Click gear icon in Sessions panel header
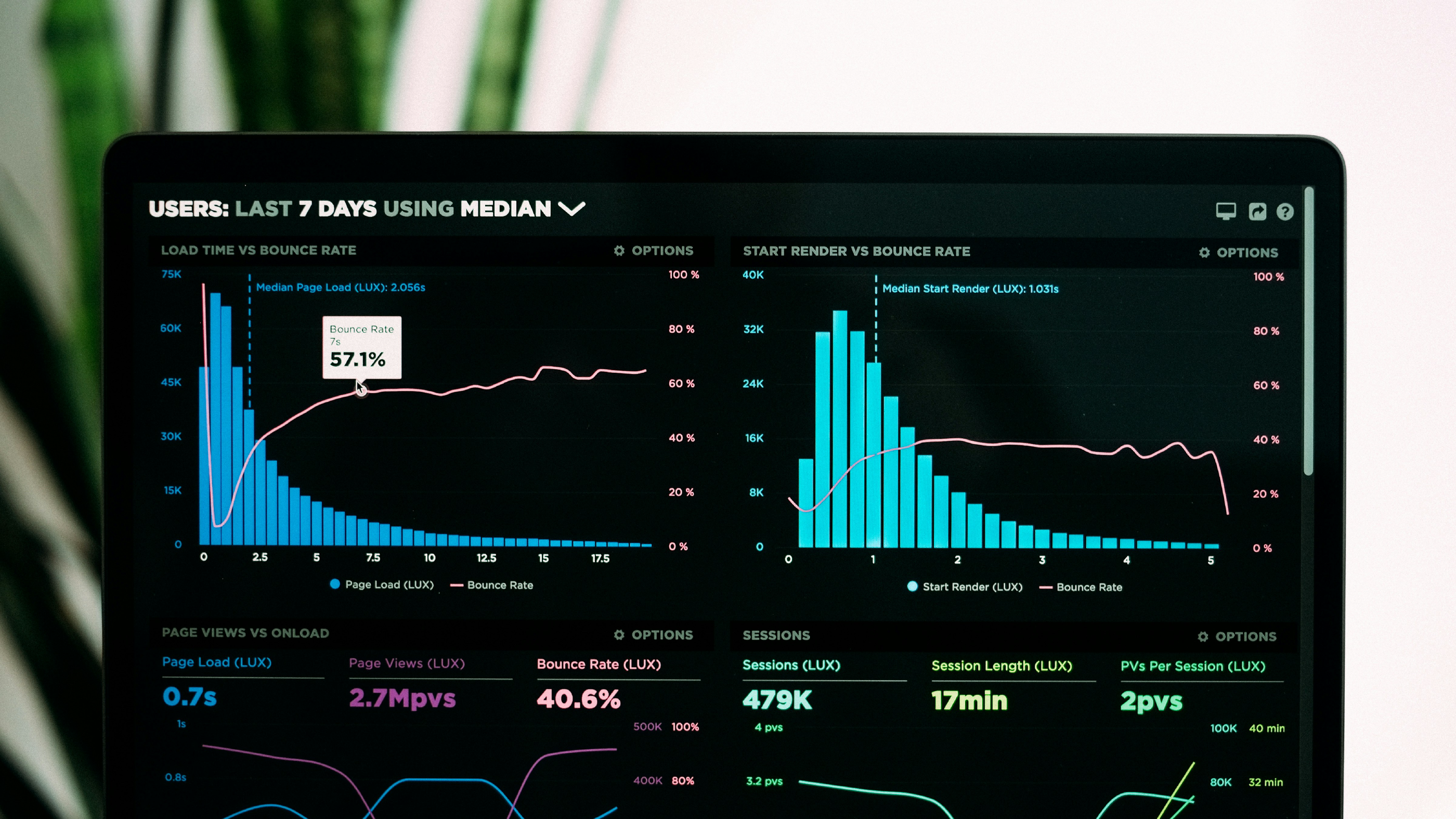The width and height of the screenshot is (1456, 819). click(x=1203, y=637)
